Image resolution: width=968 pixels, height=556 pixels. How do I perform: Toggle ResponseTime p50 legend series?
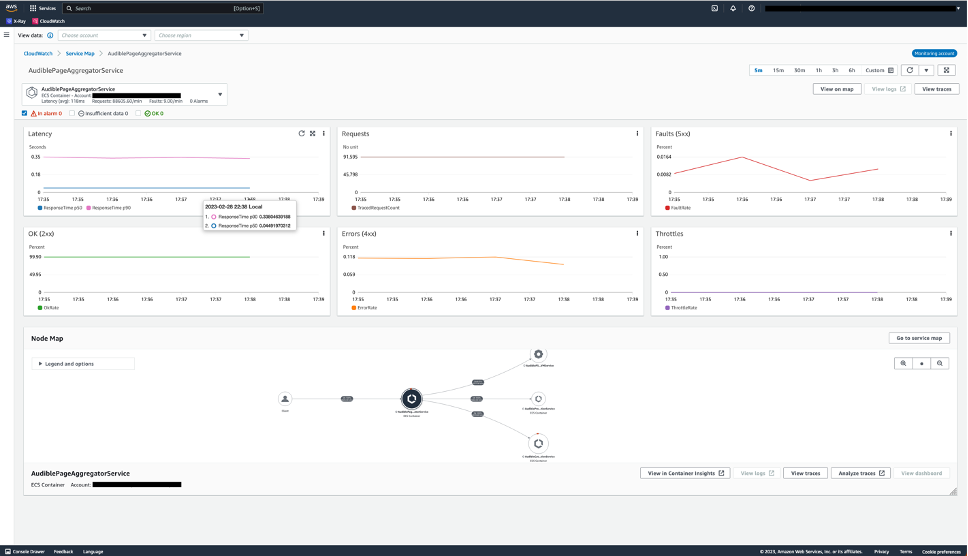point(60,208)
